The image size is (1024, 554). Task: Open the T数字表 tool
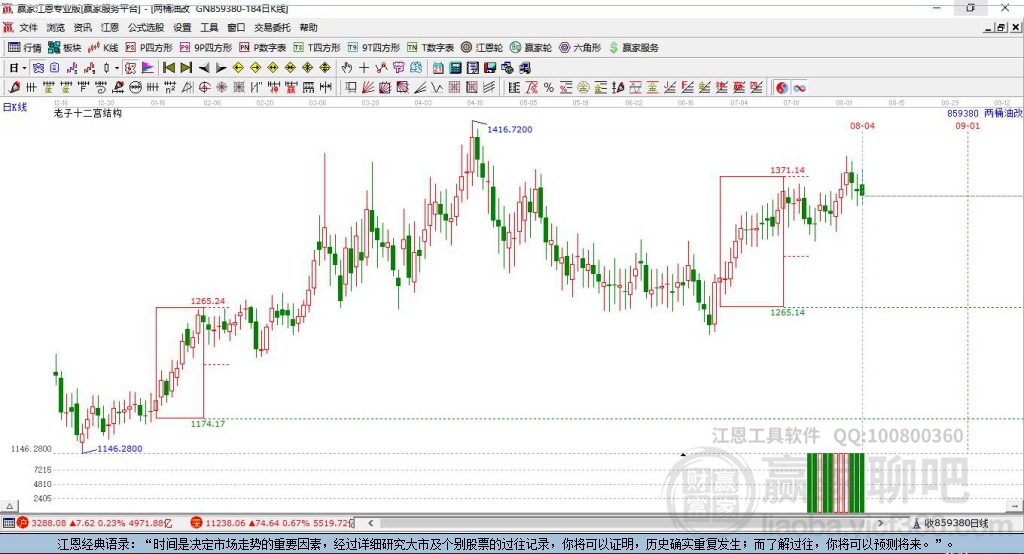pyautogui.click(x=430, y=48)
